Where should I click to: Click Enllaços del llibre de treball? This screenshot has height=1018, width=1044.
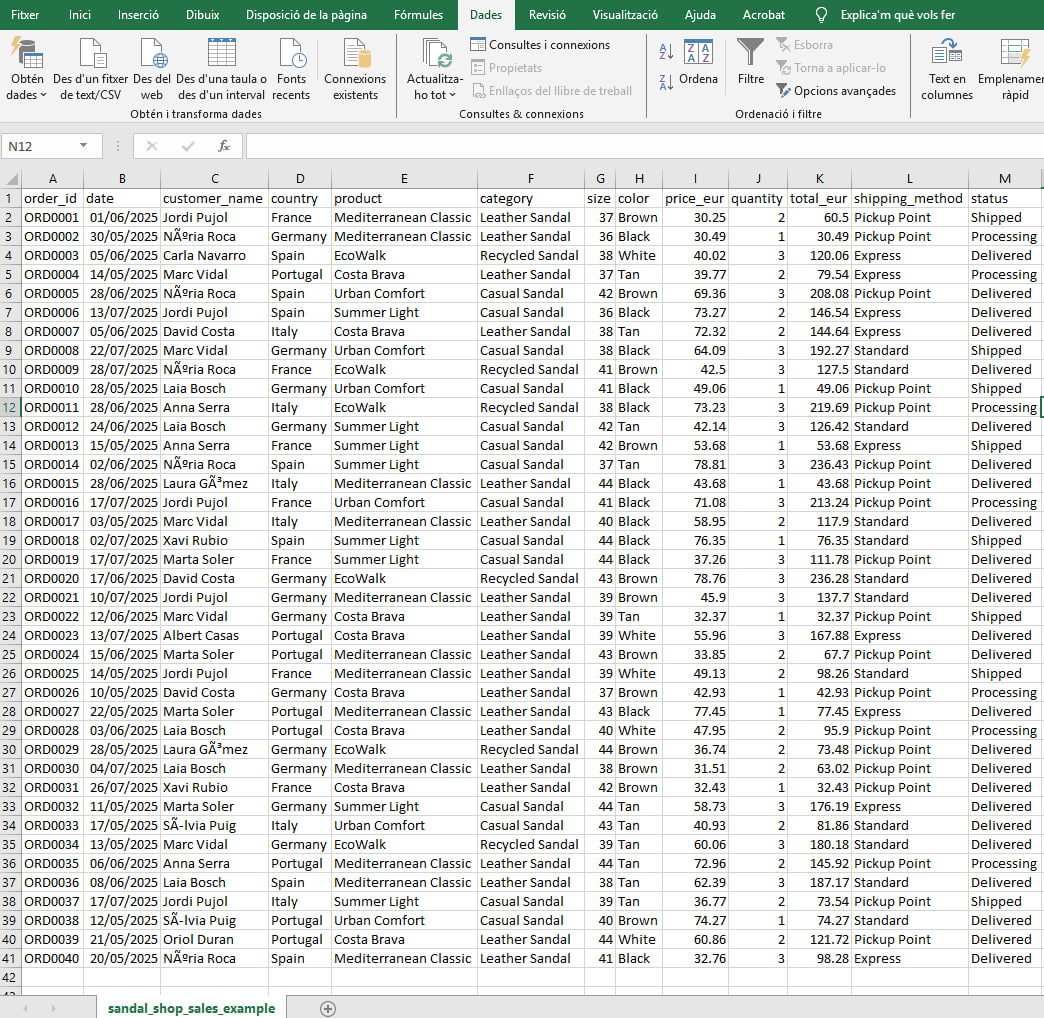[552, 91]
